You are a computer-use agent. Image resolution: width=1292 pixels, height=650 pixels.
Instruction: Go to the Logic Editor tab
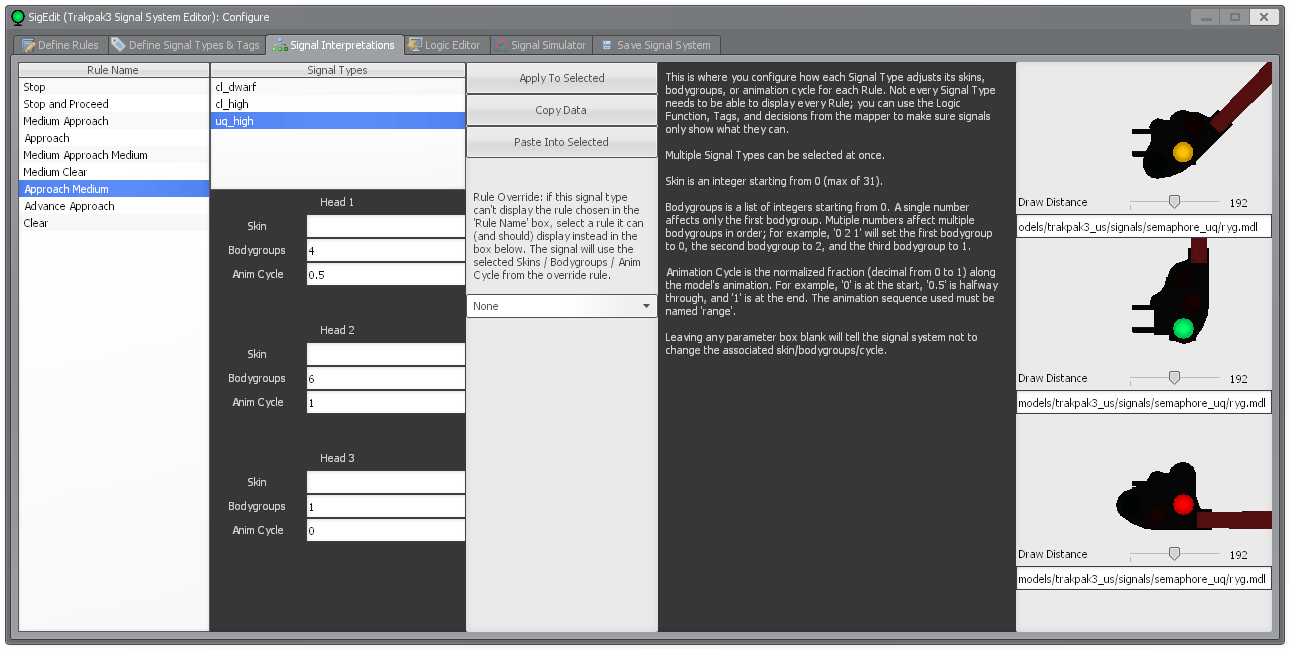click(x=445, y=45)
